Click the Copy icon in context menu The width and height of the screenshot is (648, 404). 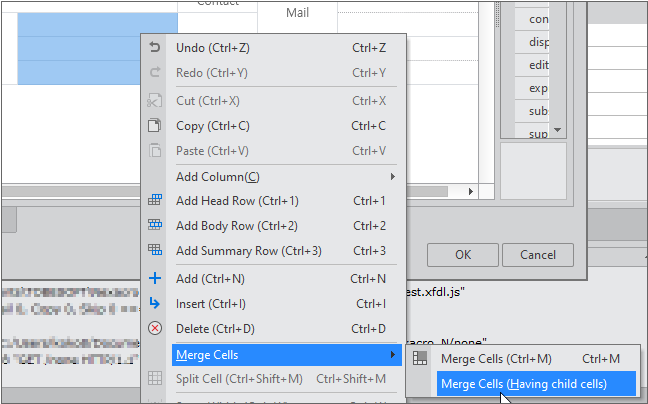[x=154, y=126]
